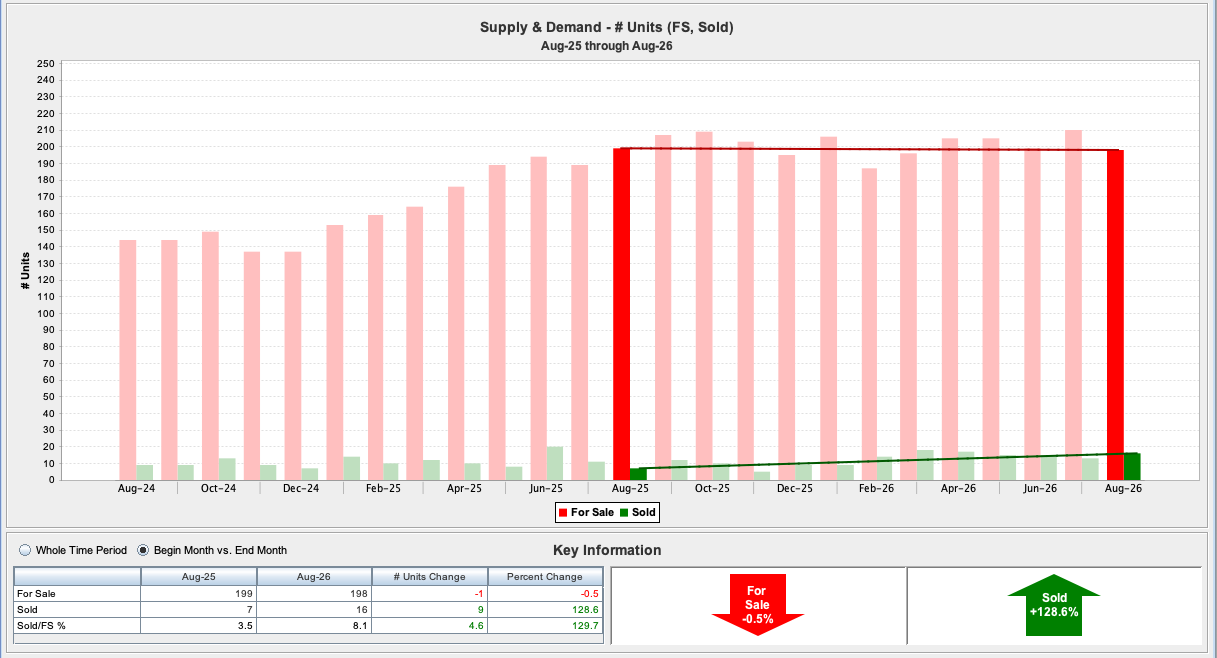The image size is (1217, 658).
Task: Click the Apr-26 x-axis label
Action: [x=959, y=489]
